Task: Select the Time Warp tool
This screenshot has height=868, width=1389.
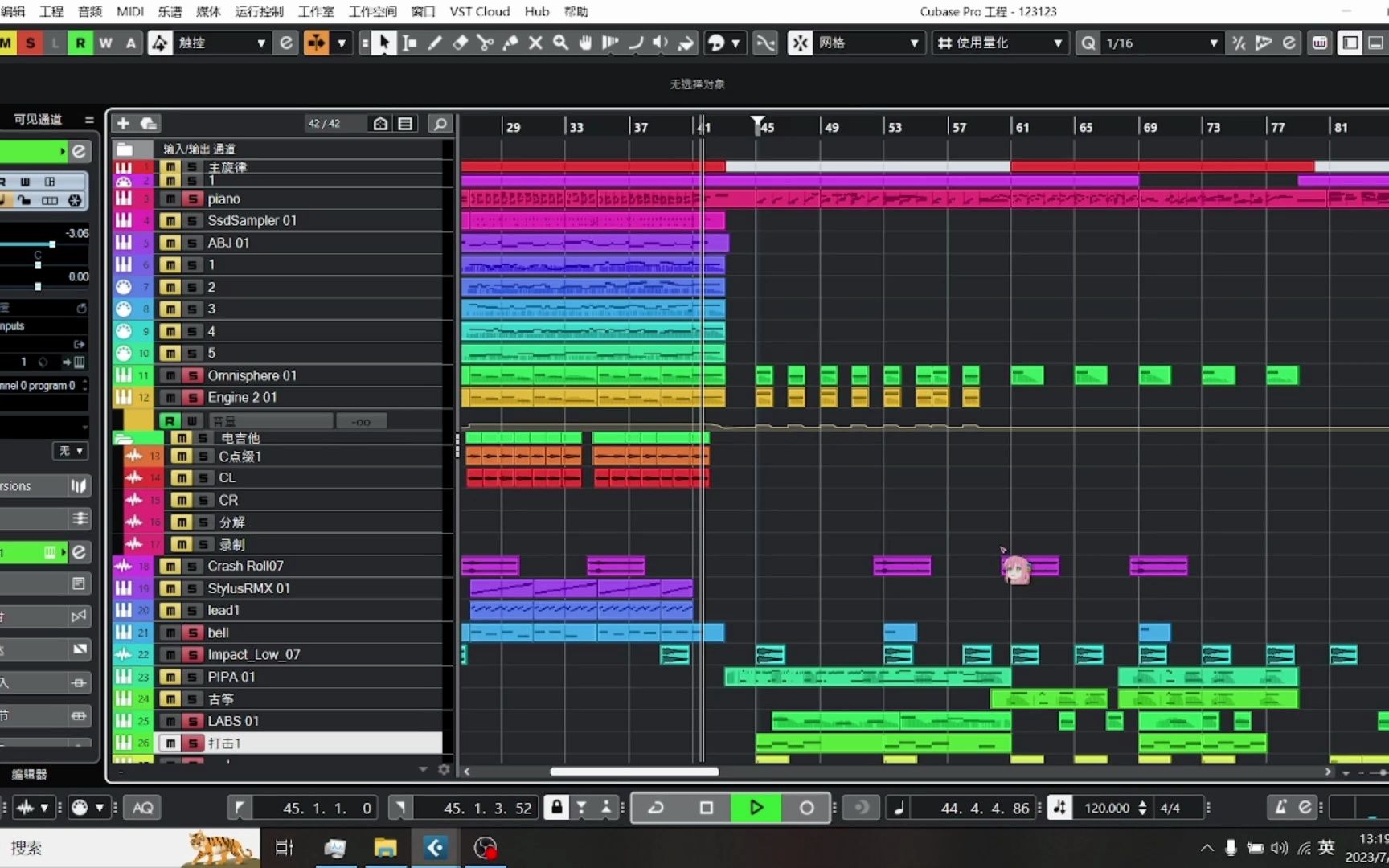Action: pos(610,43)
